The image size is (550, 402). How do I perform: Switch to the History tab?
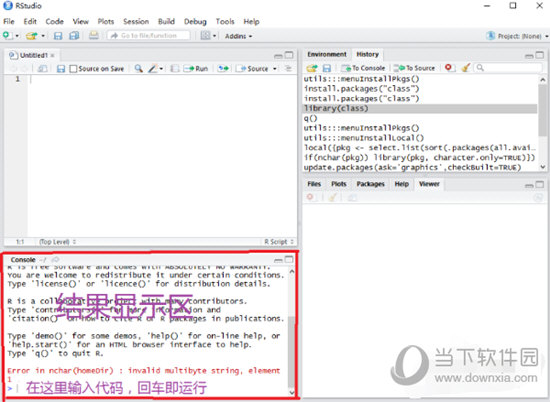368,54
